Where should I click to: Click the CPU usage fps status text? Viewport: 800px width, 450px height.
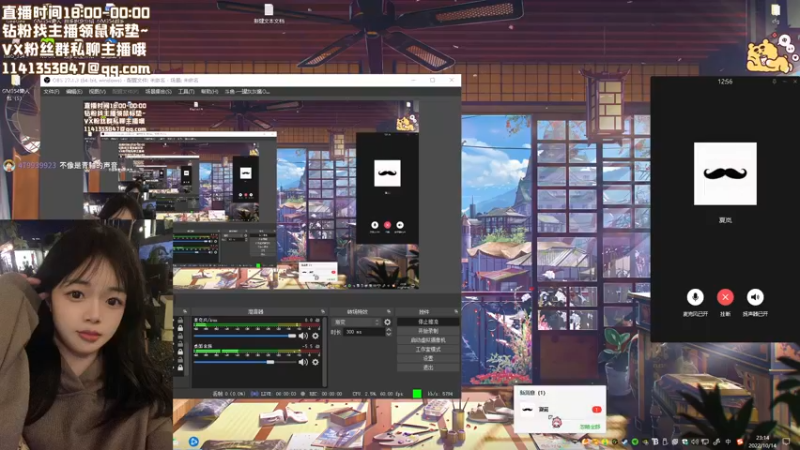(x=377, y=394)
